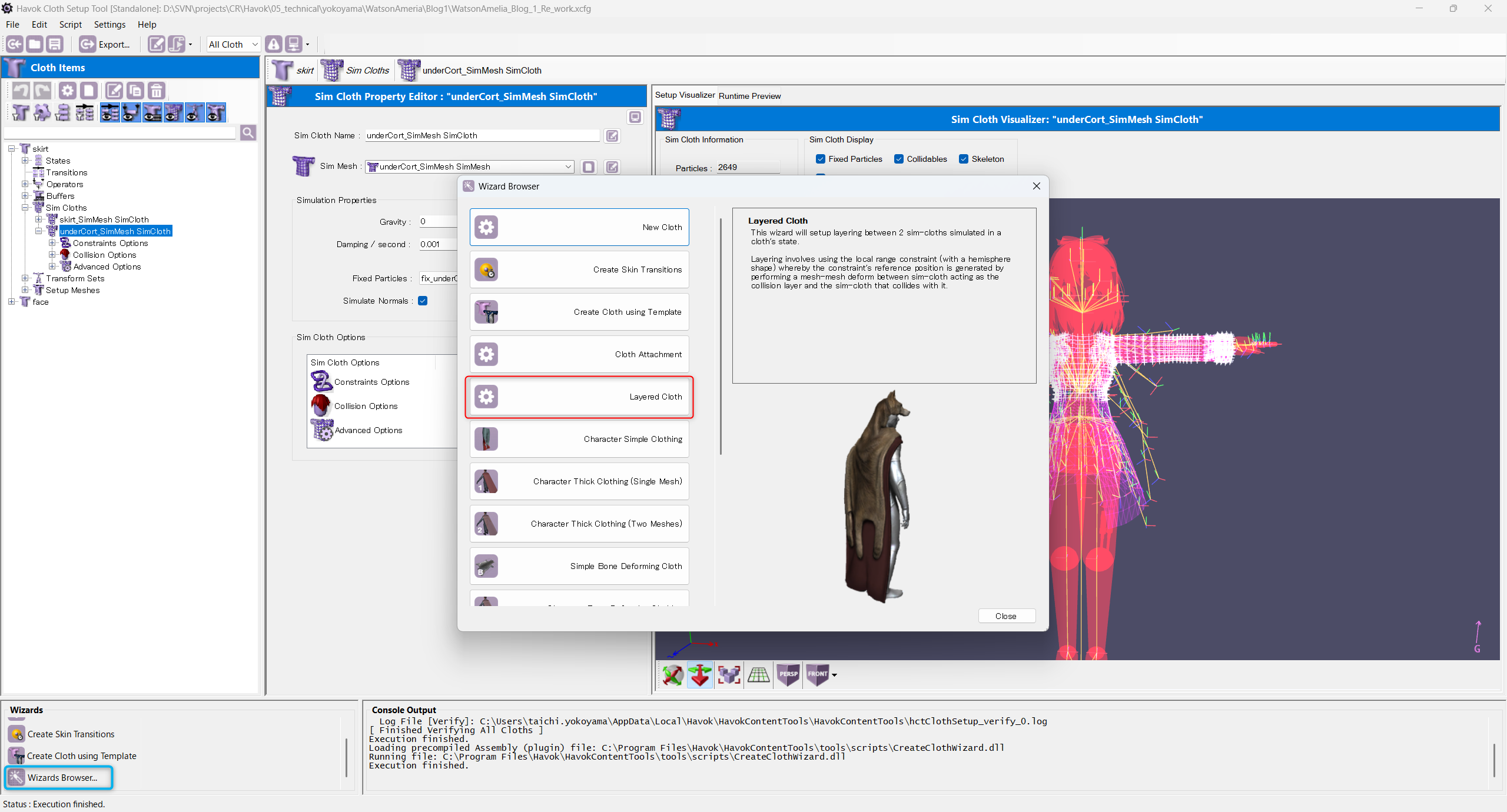This screenshot has width=1507, height=812.
Task: Collapse the Sim Cloths tree node
Action: tap(25, 208)
